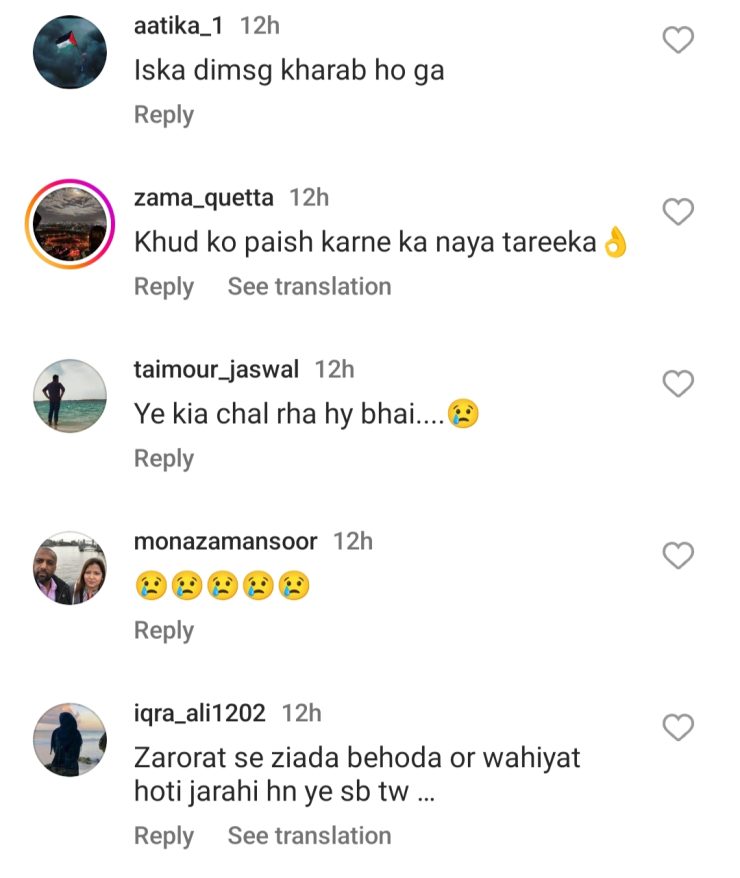This screenshot has height=878, width=740.
Task: Reply to monazamansoor's comment
Action: (x=163, y=631)
